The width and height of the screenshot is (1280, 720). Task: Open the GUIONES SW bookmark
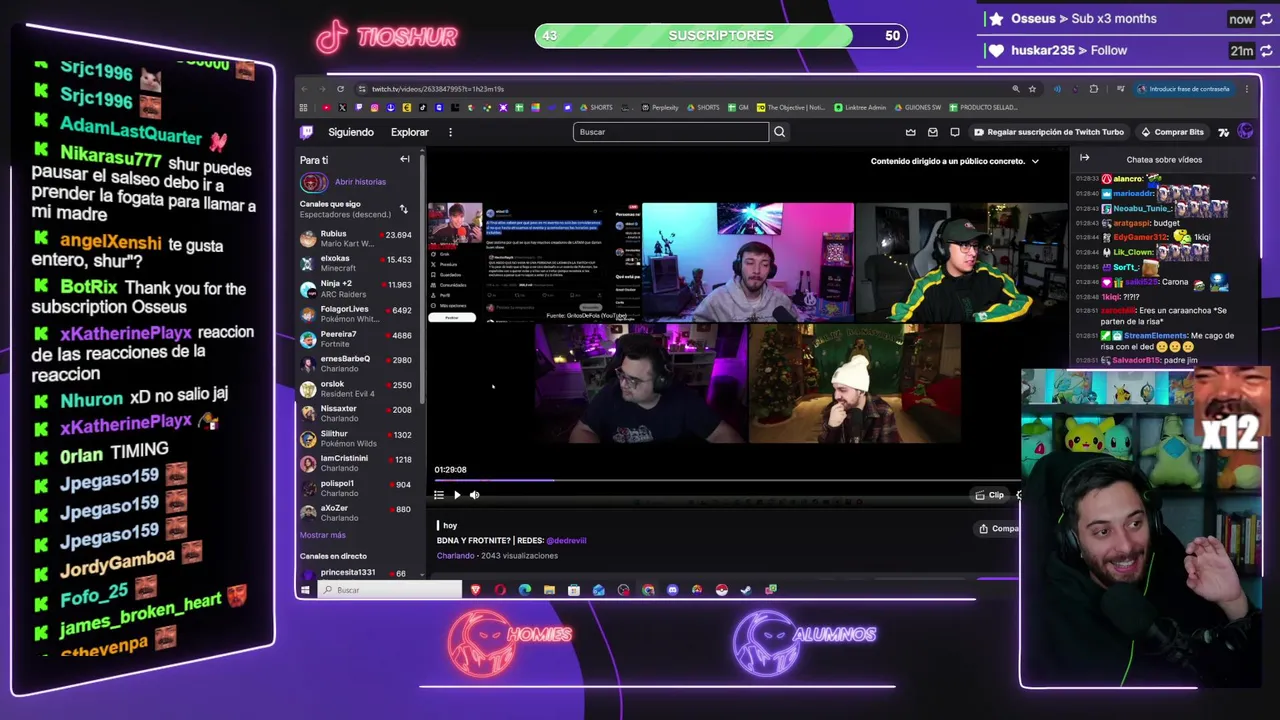click(918, 107)
